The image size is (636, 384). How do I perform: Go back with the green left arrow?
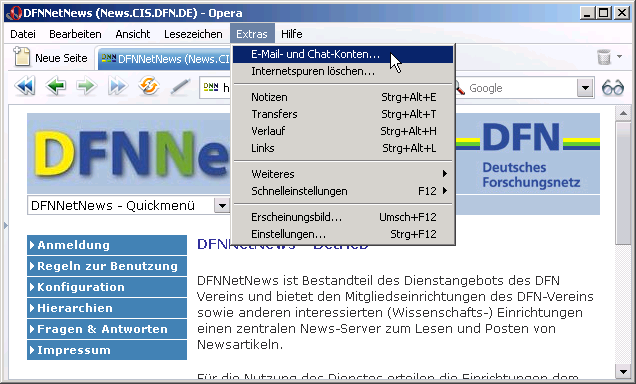coord(56,86)
